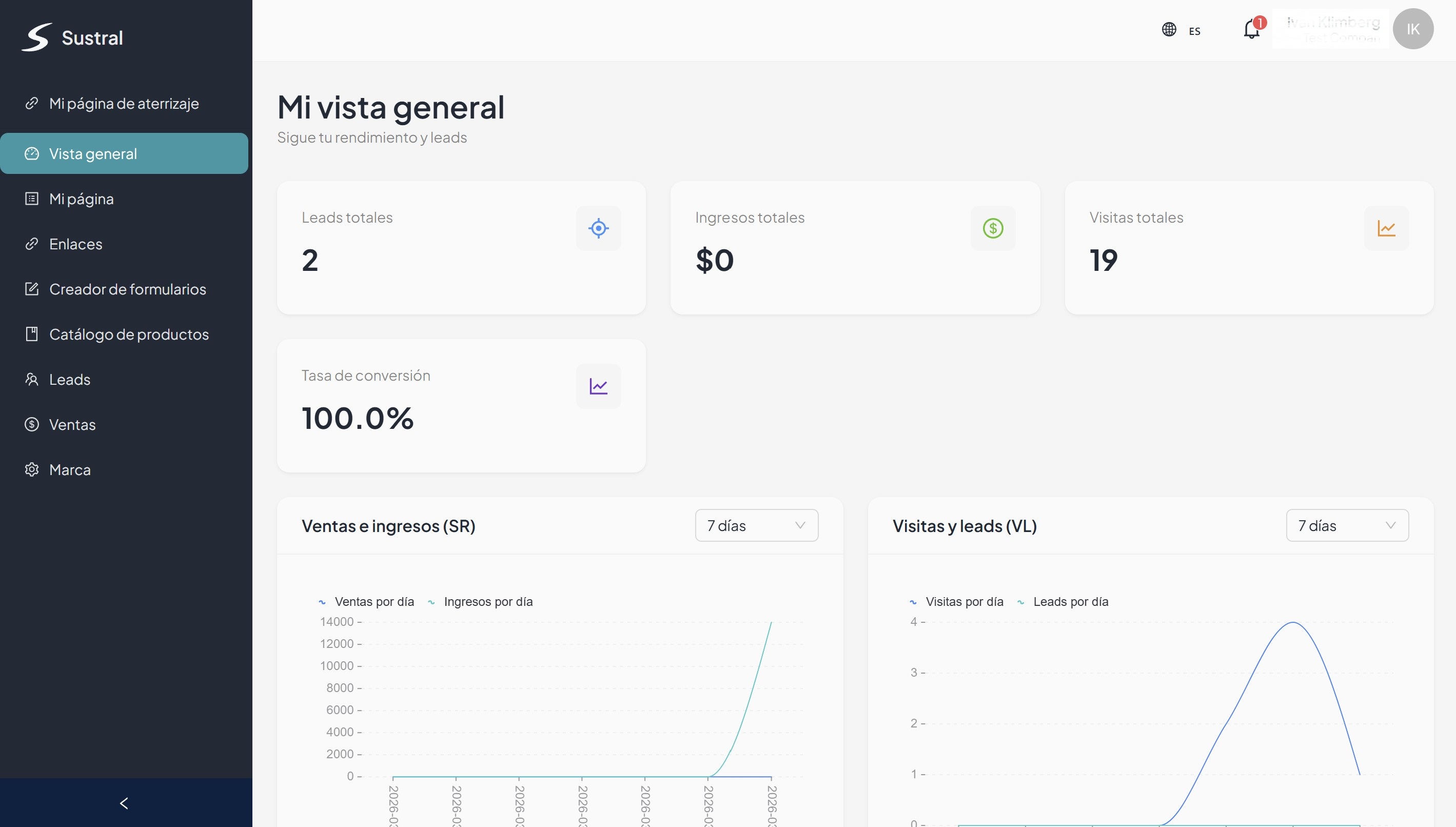Toggle Leads por día legend series
Screen dimensions: 1456x827
[x=1063, y=601]
